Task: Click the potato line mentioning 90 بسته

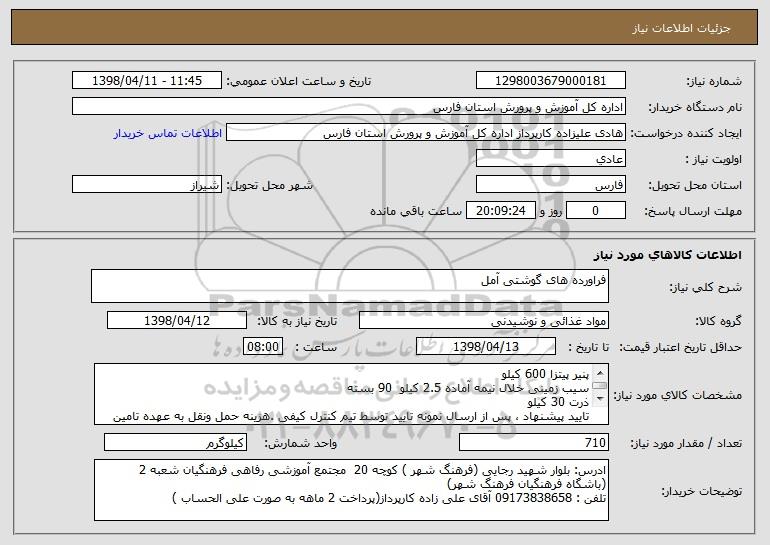Action: 468,388
